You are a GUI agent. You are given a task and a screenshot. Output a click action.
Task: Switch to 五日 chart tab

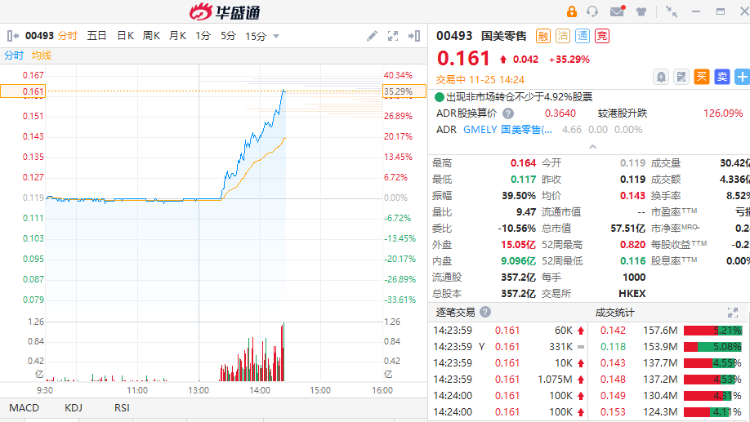pyautogui.click(x=96, y=36)
